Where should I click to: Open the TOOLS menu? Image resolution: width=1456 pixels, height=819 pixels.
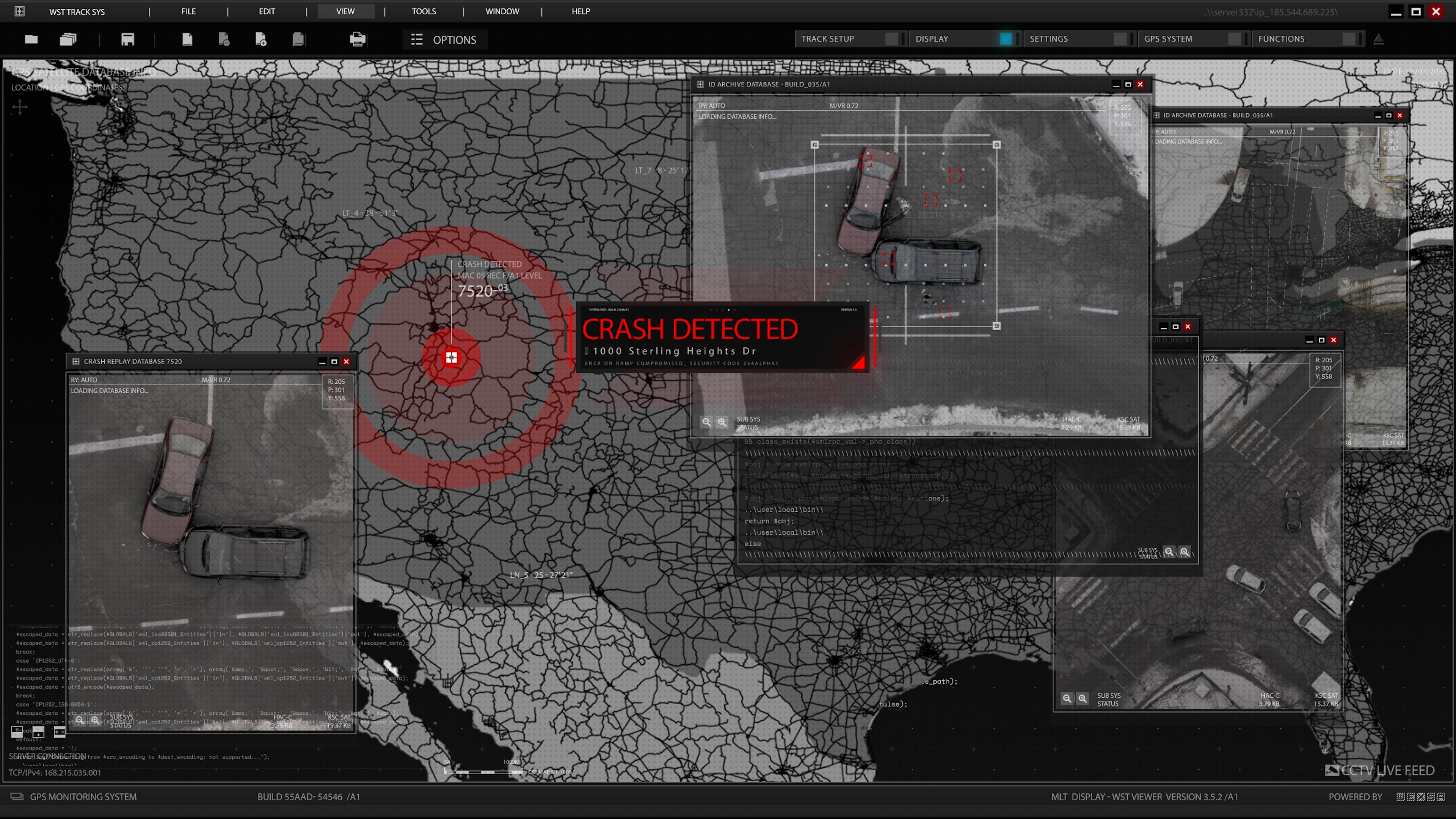point(424,11)
